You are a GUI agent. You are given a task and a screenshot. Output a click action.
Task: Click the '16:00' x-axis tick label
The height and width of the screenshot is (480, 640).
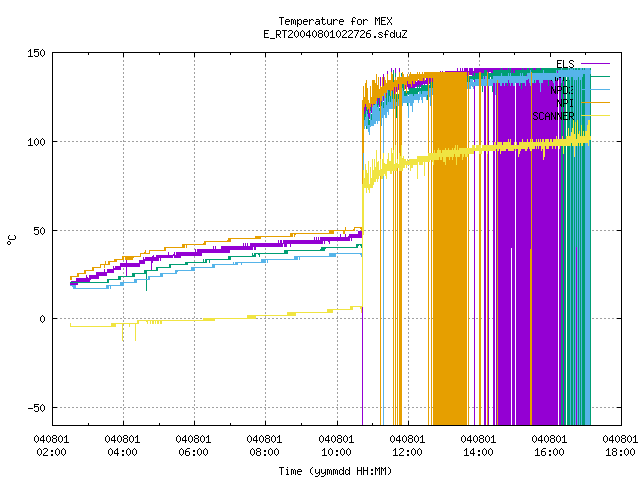pos(549,453)
